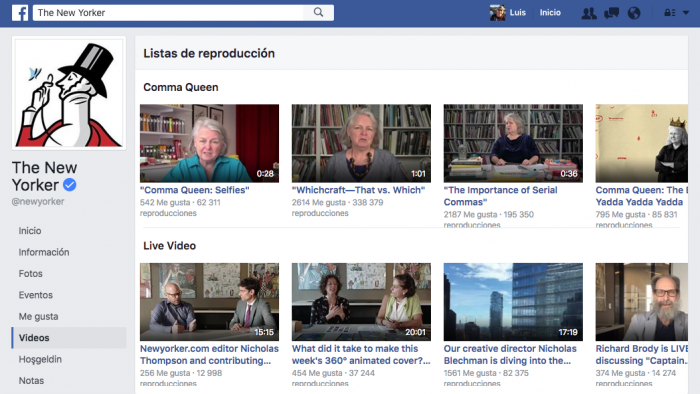The image size is (700, 394).
Task: Open Me gusta sidebar tab
Action: tap(38, 316)
